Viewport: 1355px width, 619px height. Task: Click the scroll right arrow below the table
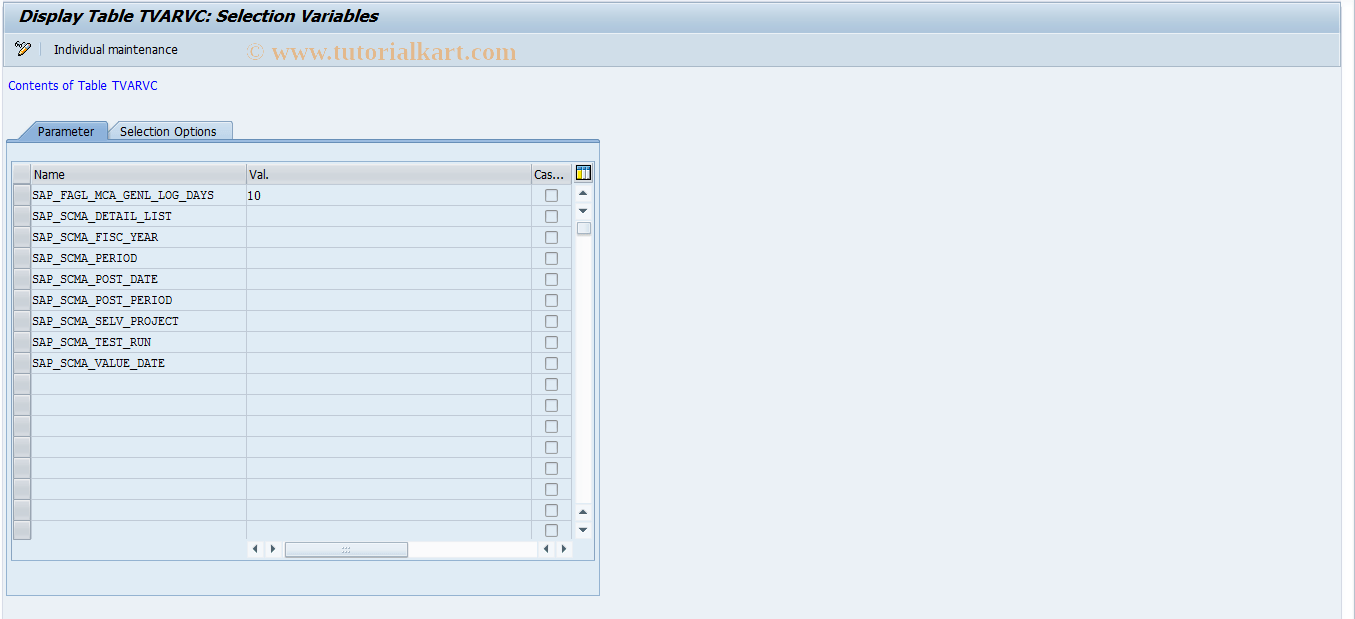pyautogui.click(x=272, y=548)
